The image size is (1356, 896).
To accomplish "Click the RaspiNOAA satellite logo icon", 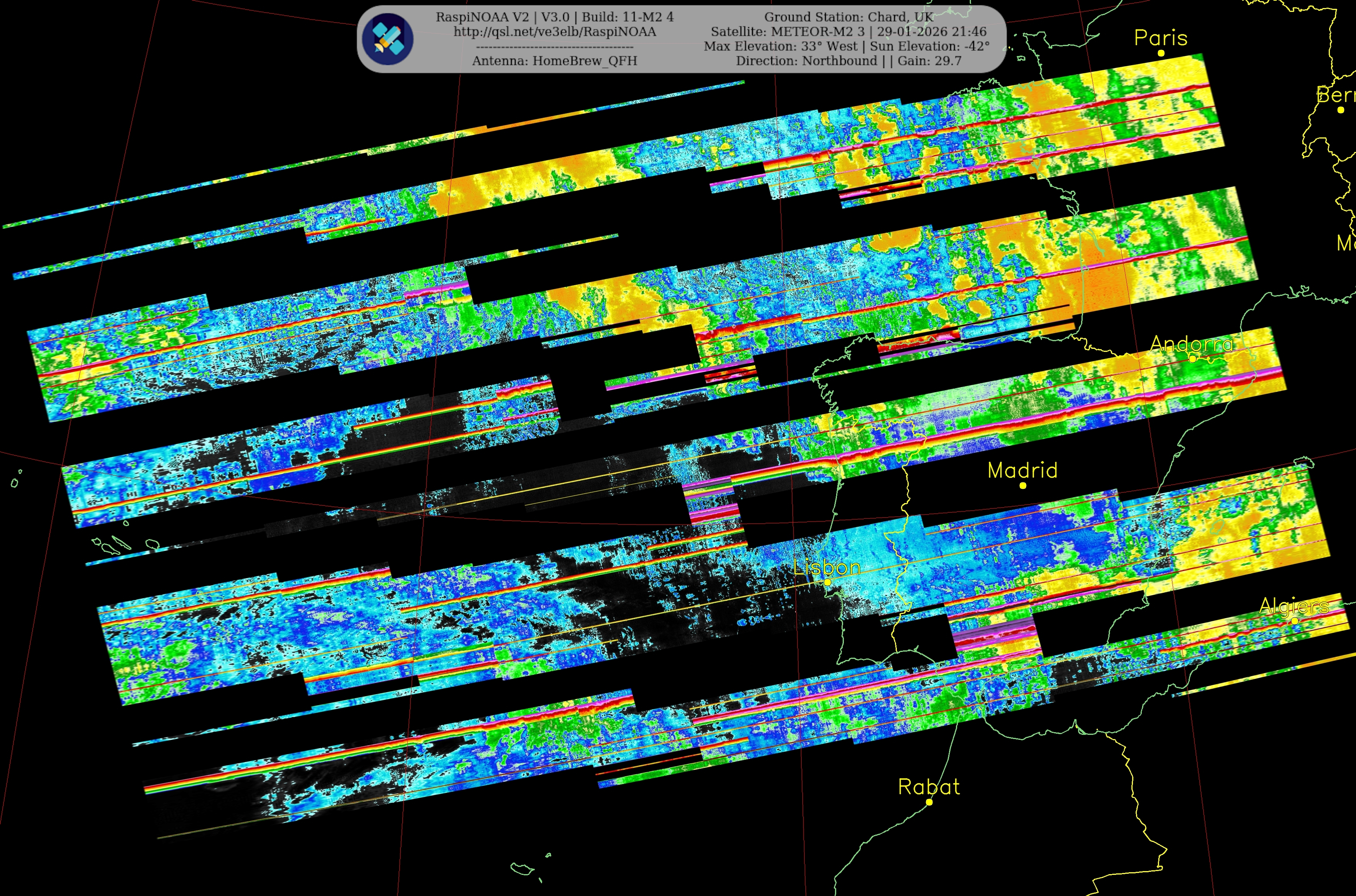I will click(x=388, y=39).
